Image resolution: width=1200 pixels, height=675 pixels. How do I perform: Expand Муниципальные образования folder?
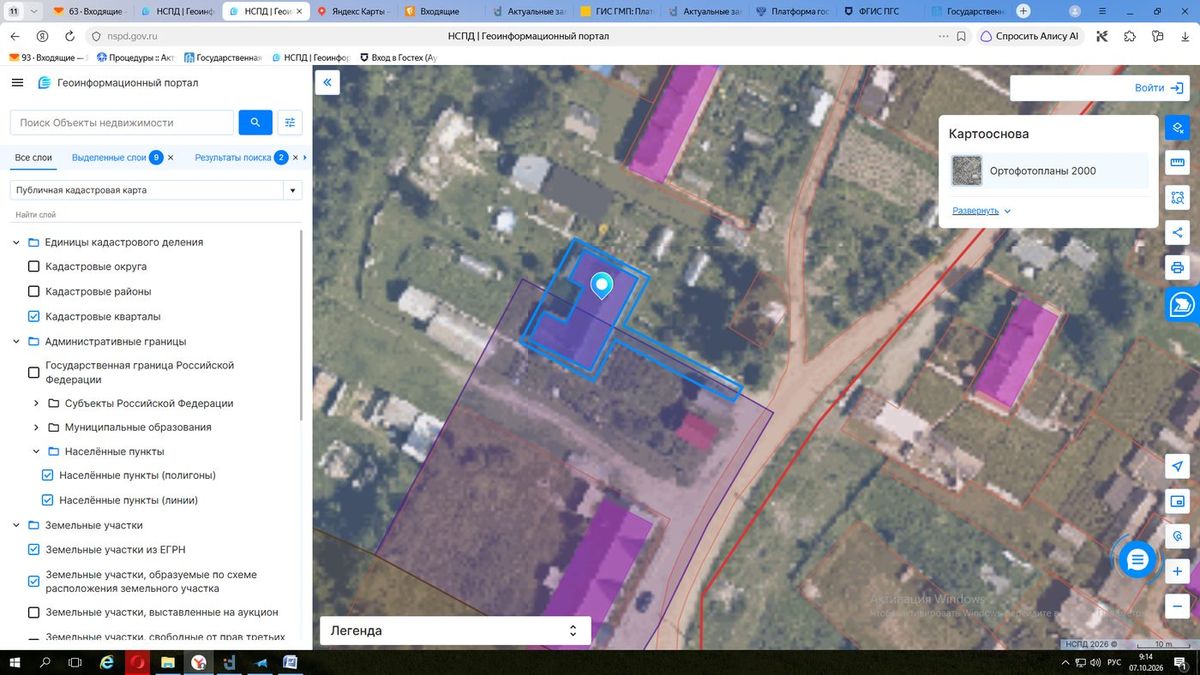pyautogui.click(x=36, y=428)
